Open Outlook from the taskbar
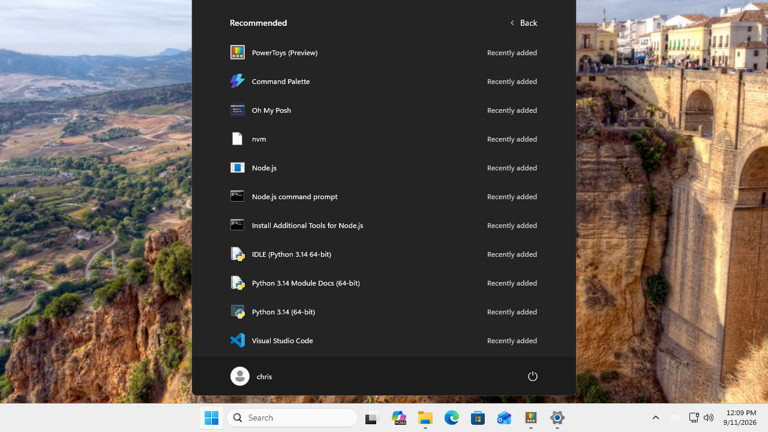This screenshot has height=432, width=768. [x=504, y=418]
